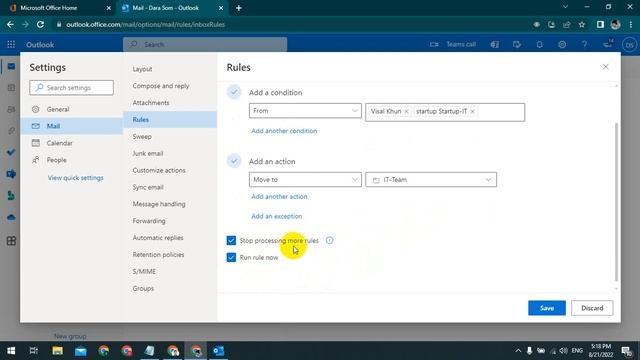Image resolution: width=640 pixels, height=360 pixels.
Task: Save the rule
Action: tap(547, 308)
